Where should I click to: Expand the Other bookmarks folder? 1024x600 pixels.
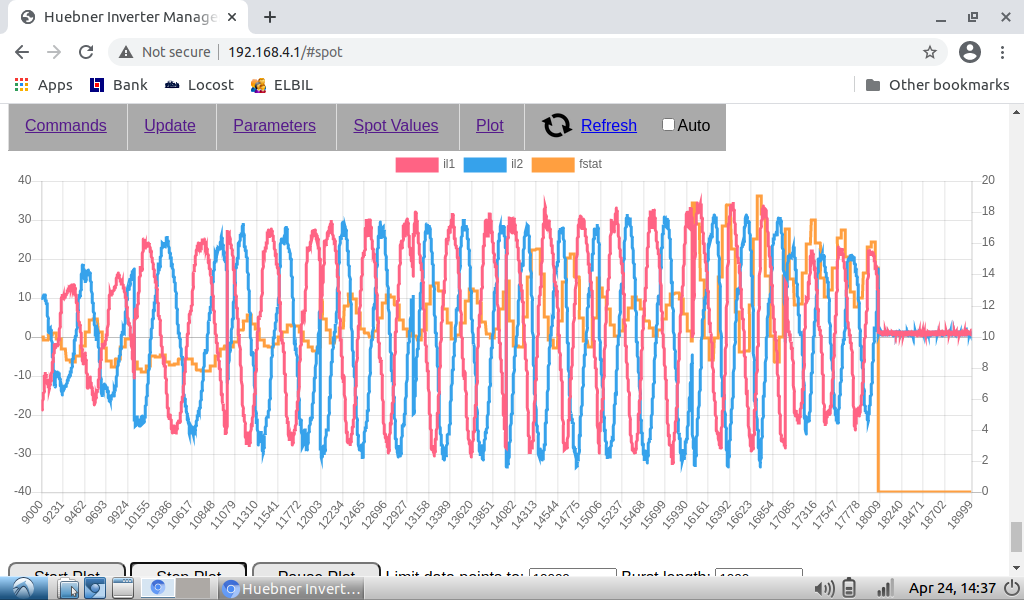(x=937, y=85)
